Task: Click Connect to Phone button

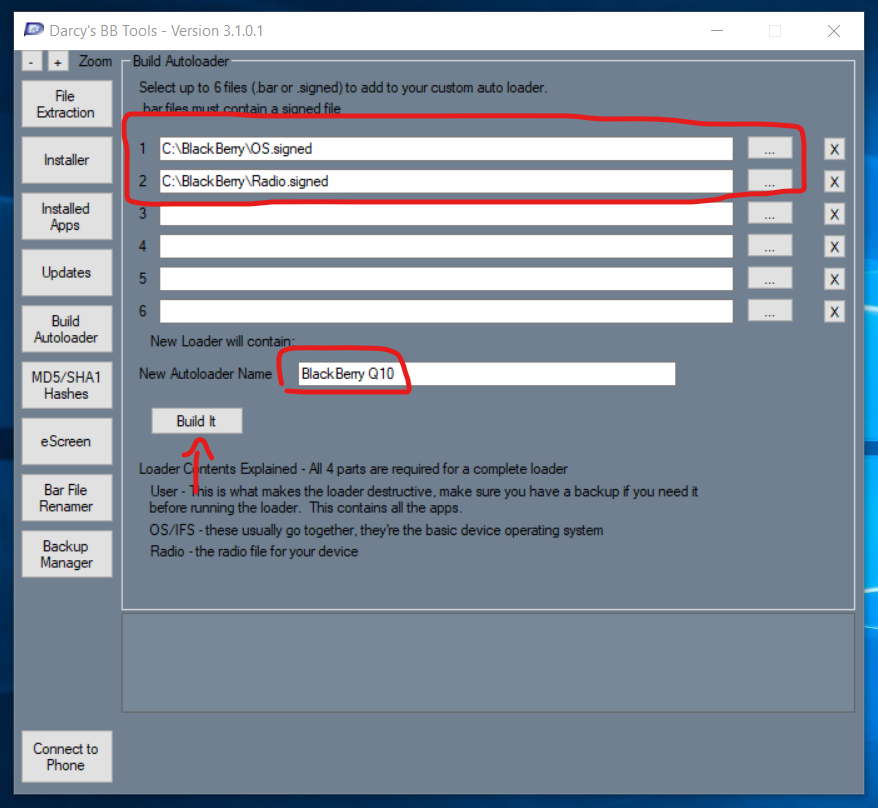Action: pos(67,756)
